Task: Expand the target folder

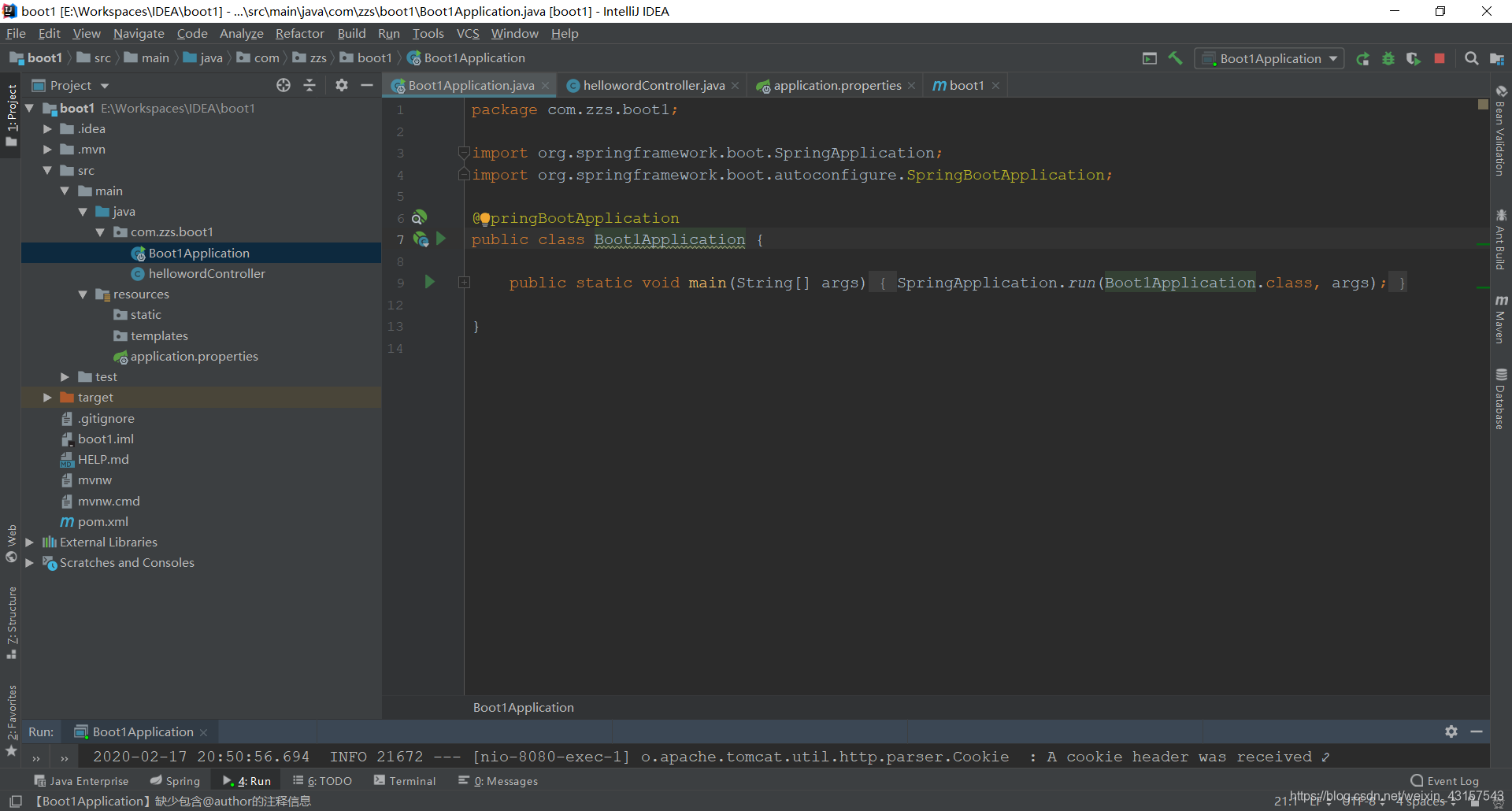Action: tap(47, 398)
